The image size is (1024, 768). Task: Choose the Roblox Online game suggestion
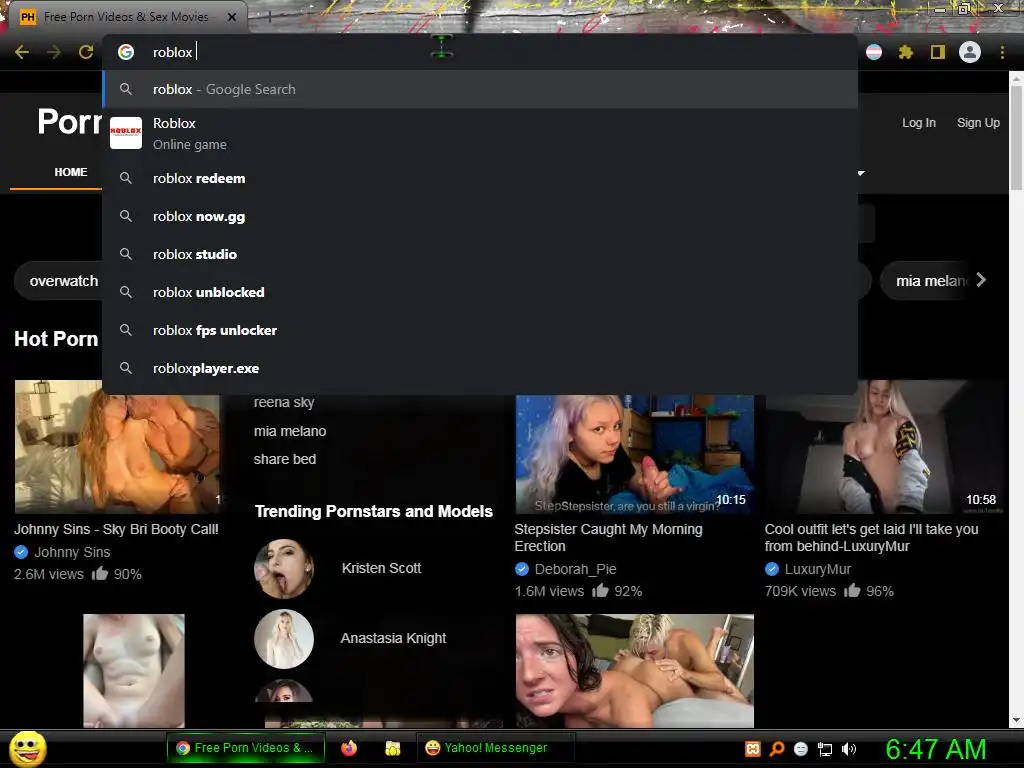pyautogui.click(x=480, y=133)
